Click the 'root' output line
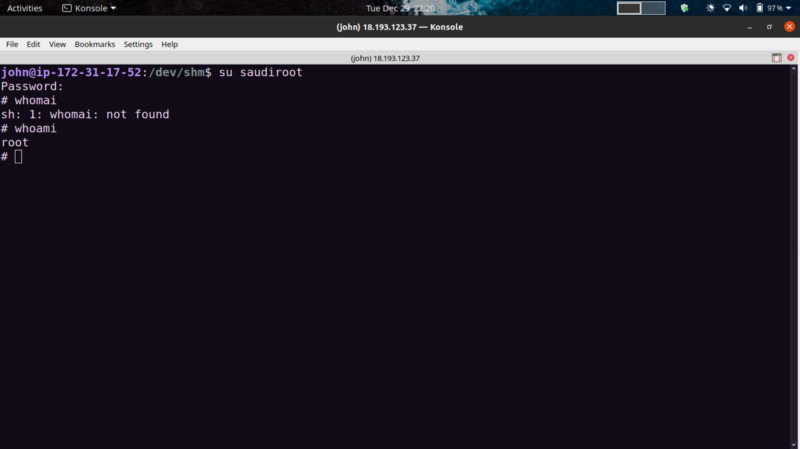Image resolution: width=800 pixels, height=449 pixels. click(15, 143)
